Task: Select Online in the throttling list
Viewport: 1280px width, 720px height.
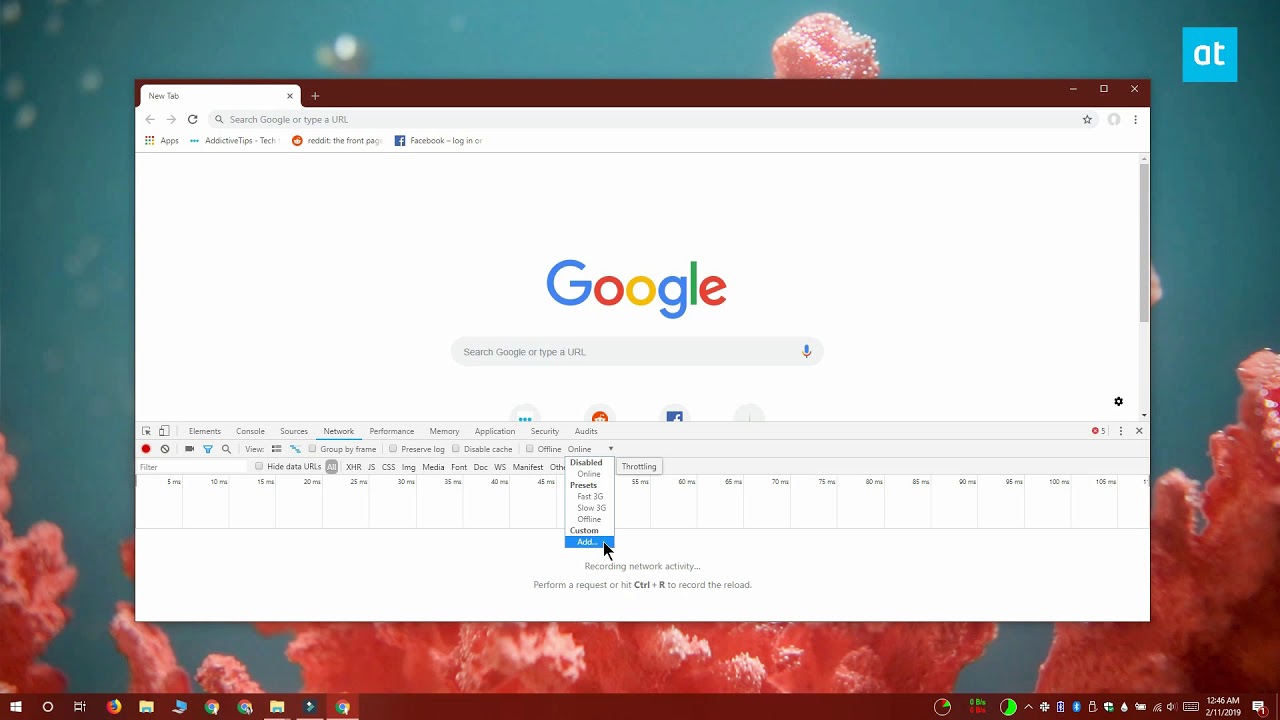Action: coord(589,474)
